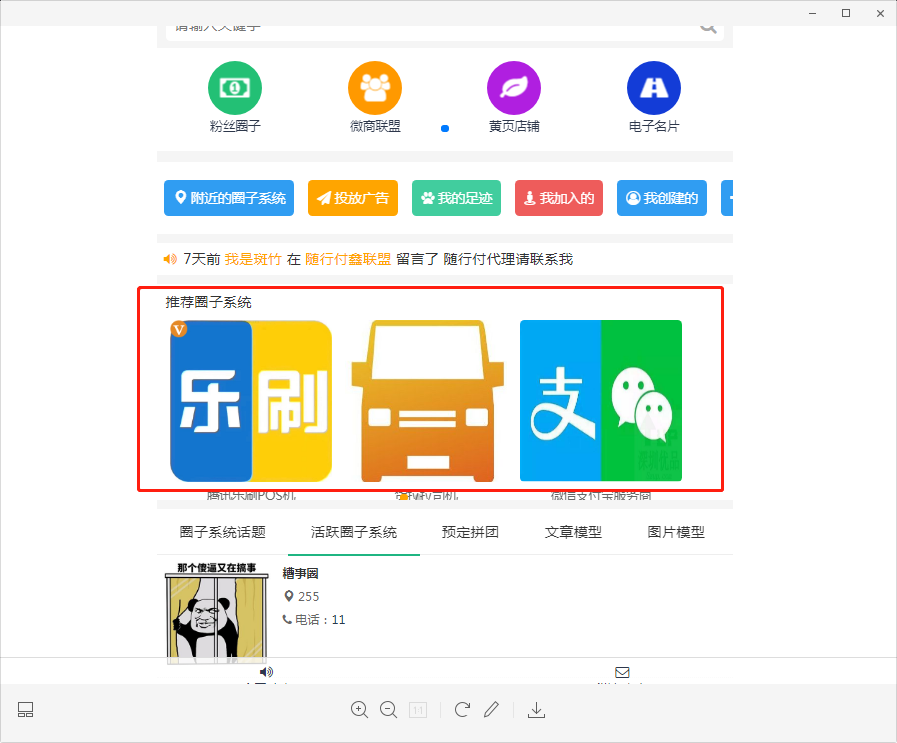Click the pencil edit icon
This screenshot has height=743, width=897.
(x=491, y=709)
